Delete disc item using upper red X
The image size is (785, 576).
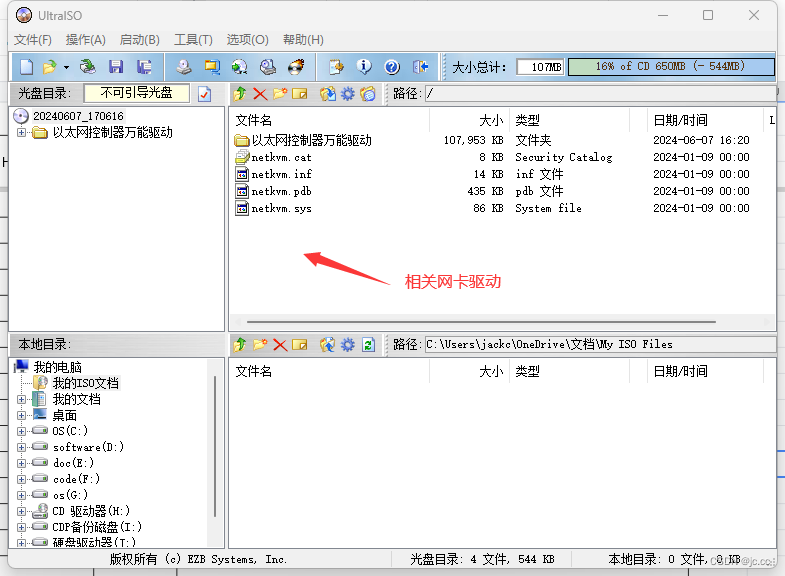pyautogui.click(x=260, y=94)
